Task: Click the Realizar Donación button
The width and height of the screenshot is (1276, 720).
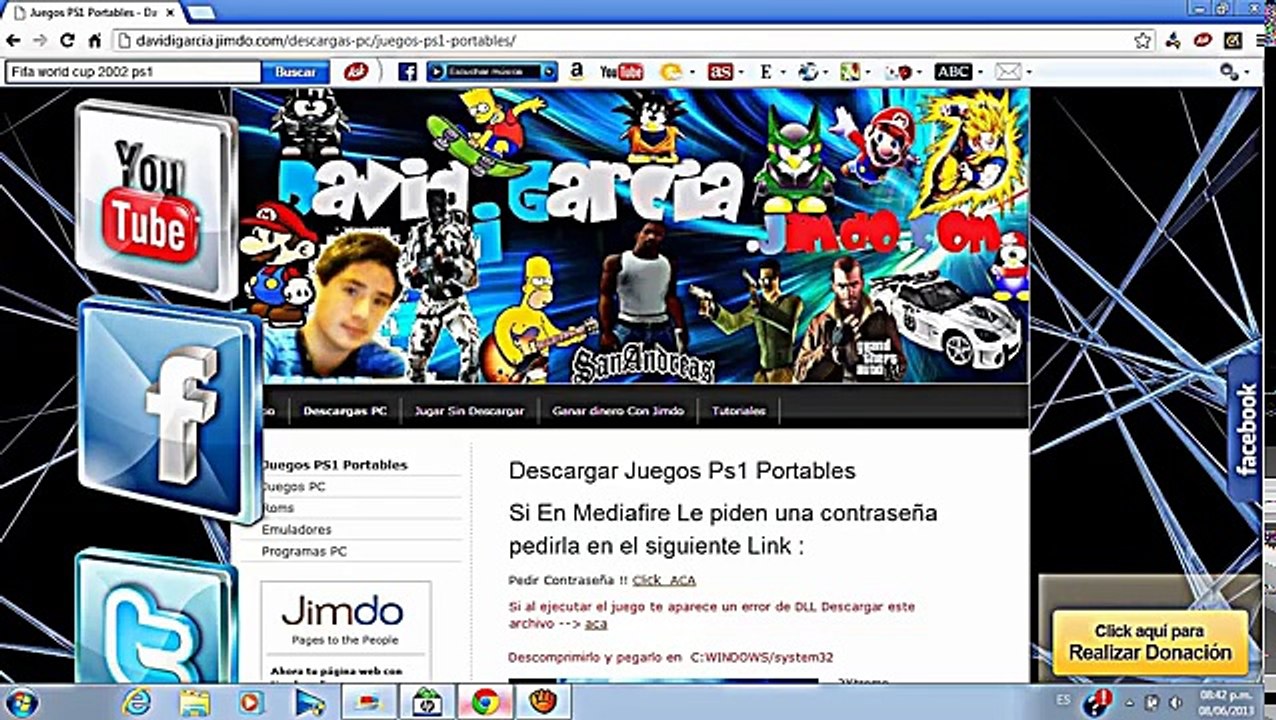Action: [1150, 643]
